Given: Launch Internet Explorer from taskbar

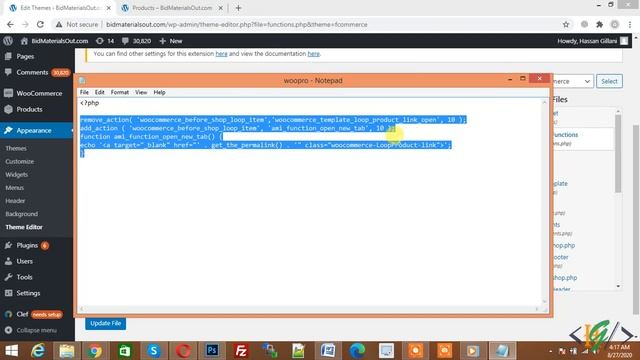Looking at the screenshot, I should pos(38,351).
